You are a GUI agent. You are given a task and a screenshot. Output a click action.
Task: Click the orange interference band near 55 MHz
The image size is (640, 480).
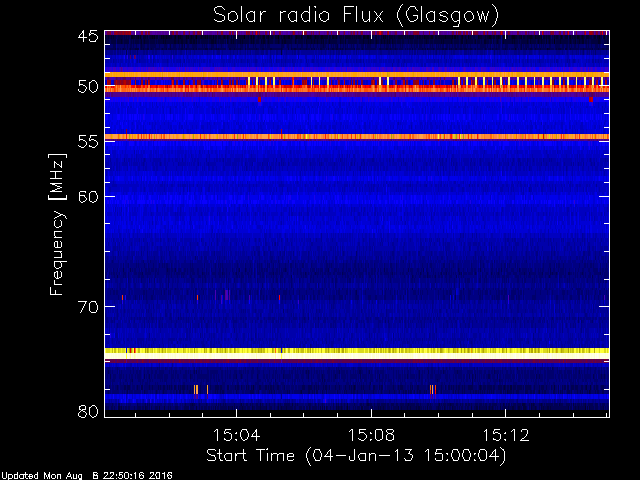(x=357, y=137)
